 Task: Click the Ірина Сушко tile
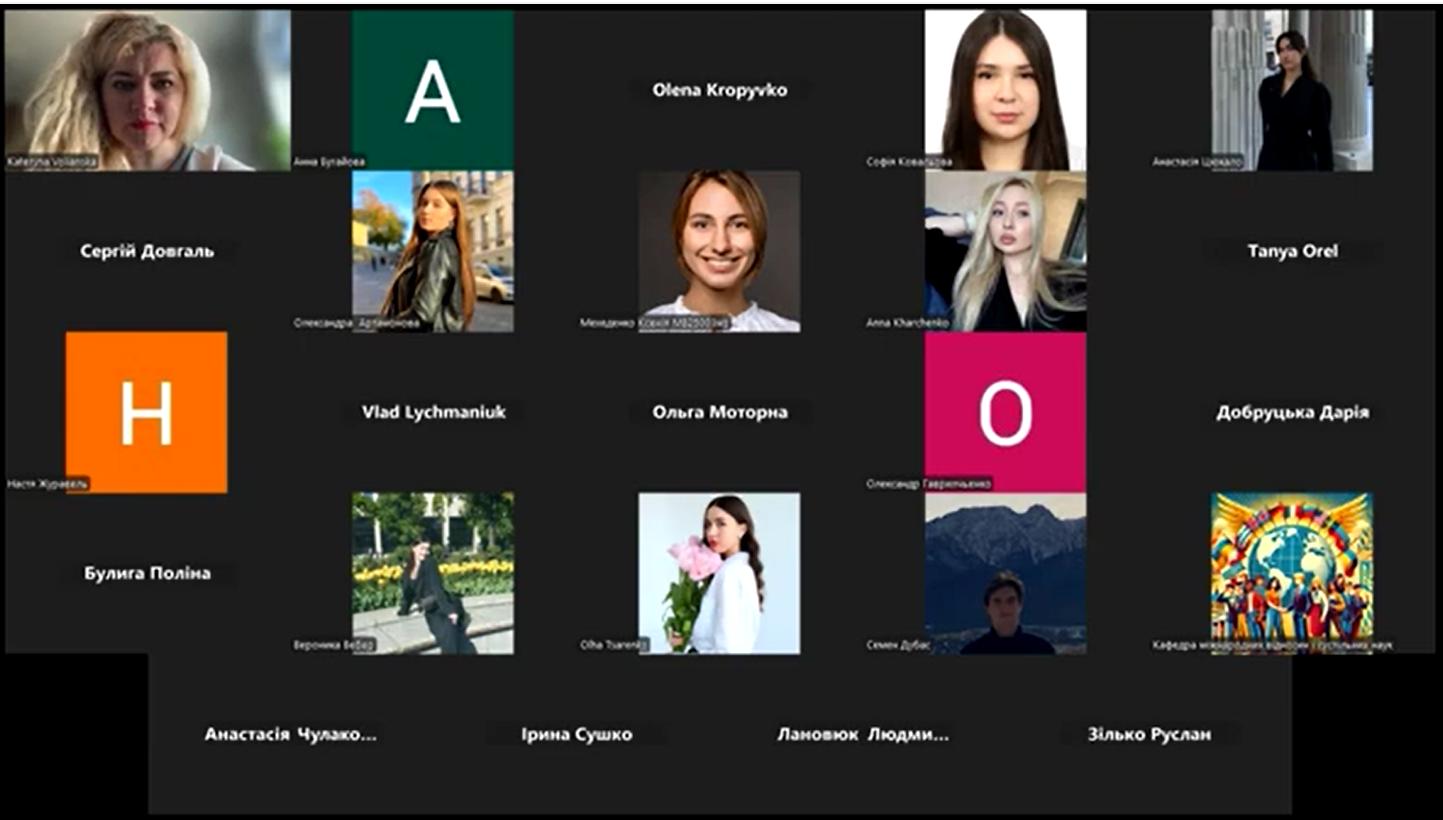[x=576, y=734]
